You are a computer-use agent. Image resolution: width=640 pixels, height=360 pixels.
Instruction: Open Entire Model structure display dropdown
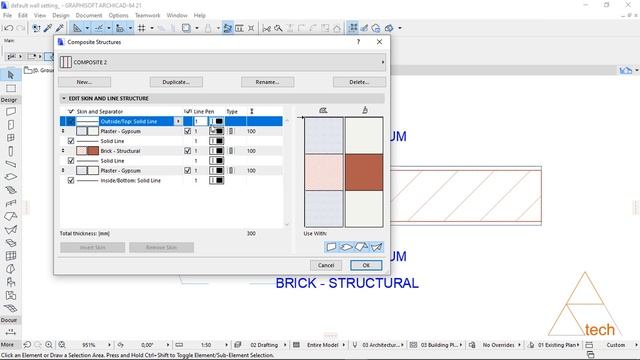[343, 345]
